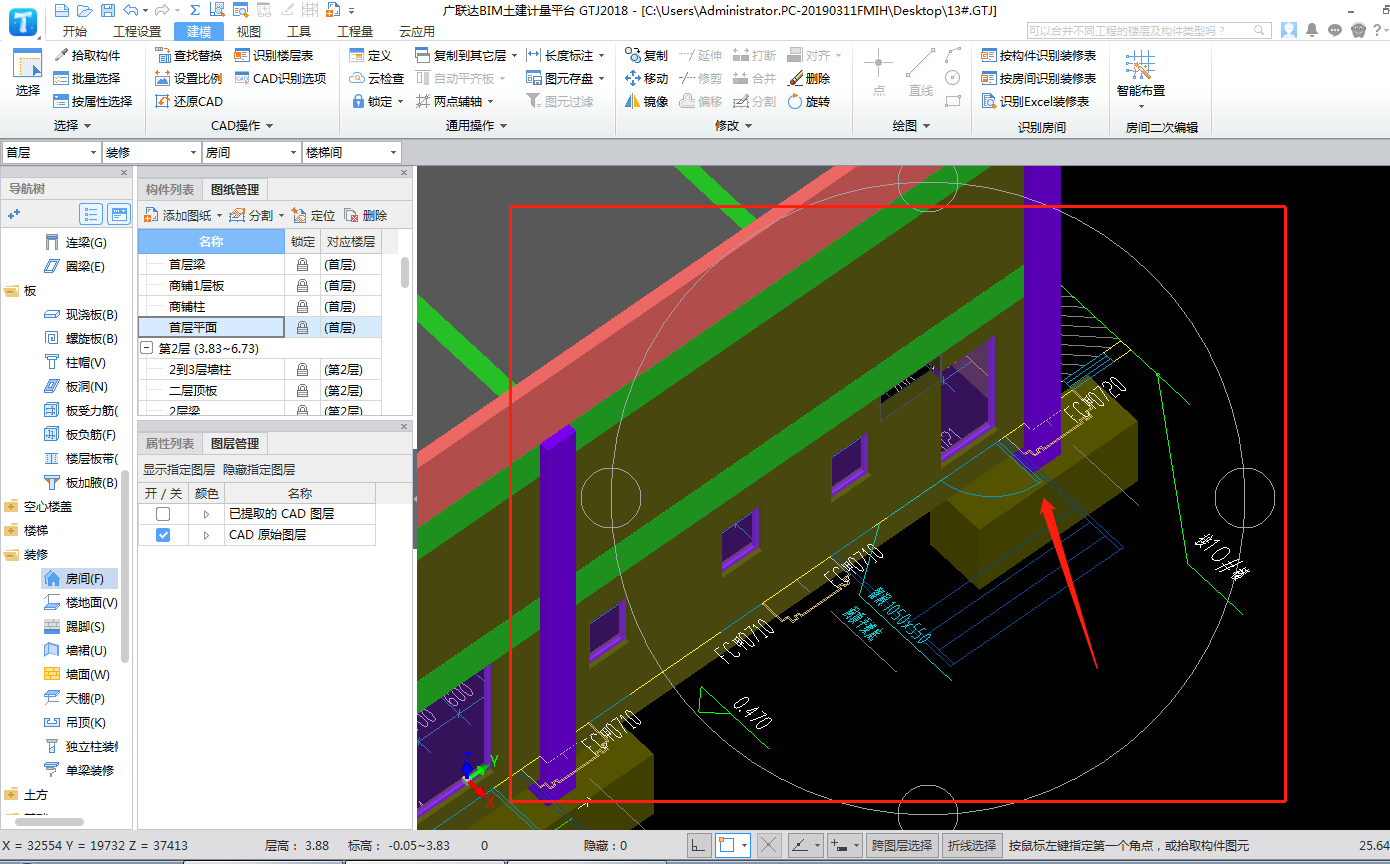Click the 拾取构件 pick component tool
The image size is (1390, 864).
(x=87, y=55)
